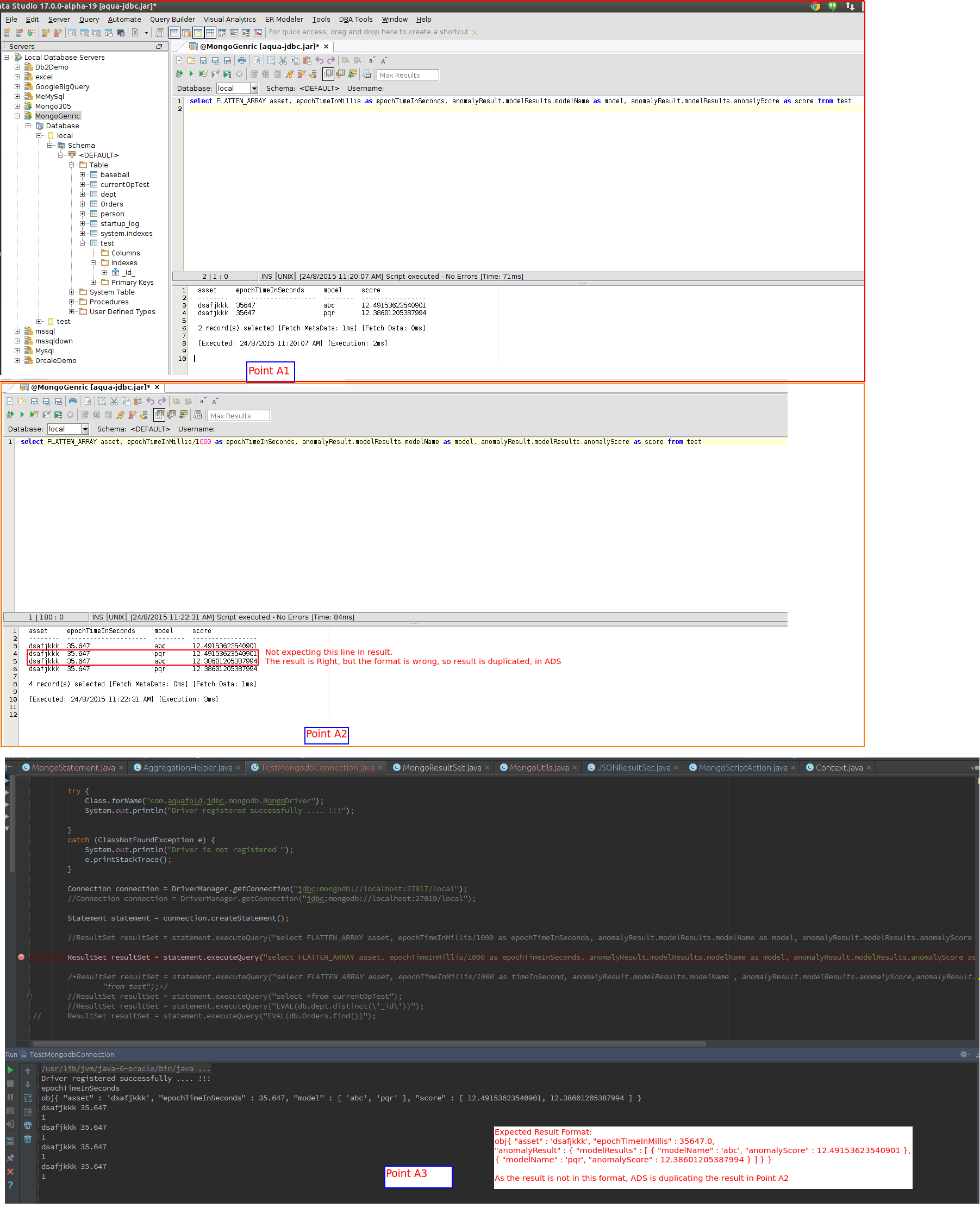Image resolution: width=980 pixels, height=1208 pixels.
Task: Click the Paste clipboard icon in the lower query window toolbar
Action: 138,401
